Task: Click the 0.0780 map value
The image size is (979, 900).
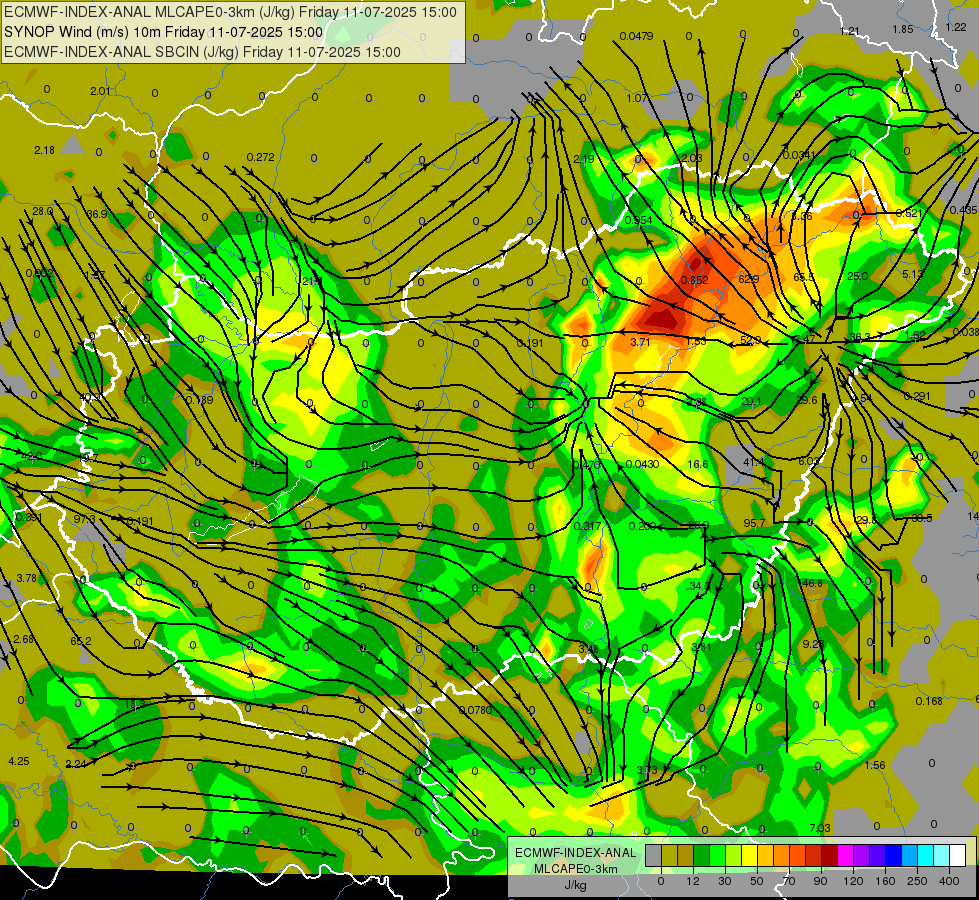Action: click(x=475, y=710)
